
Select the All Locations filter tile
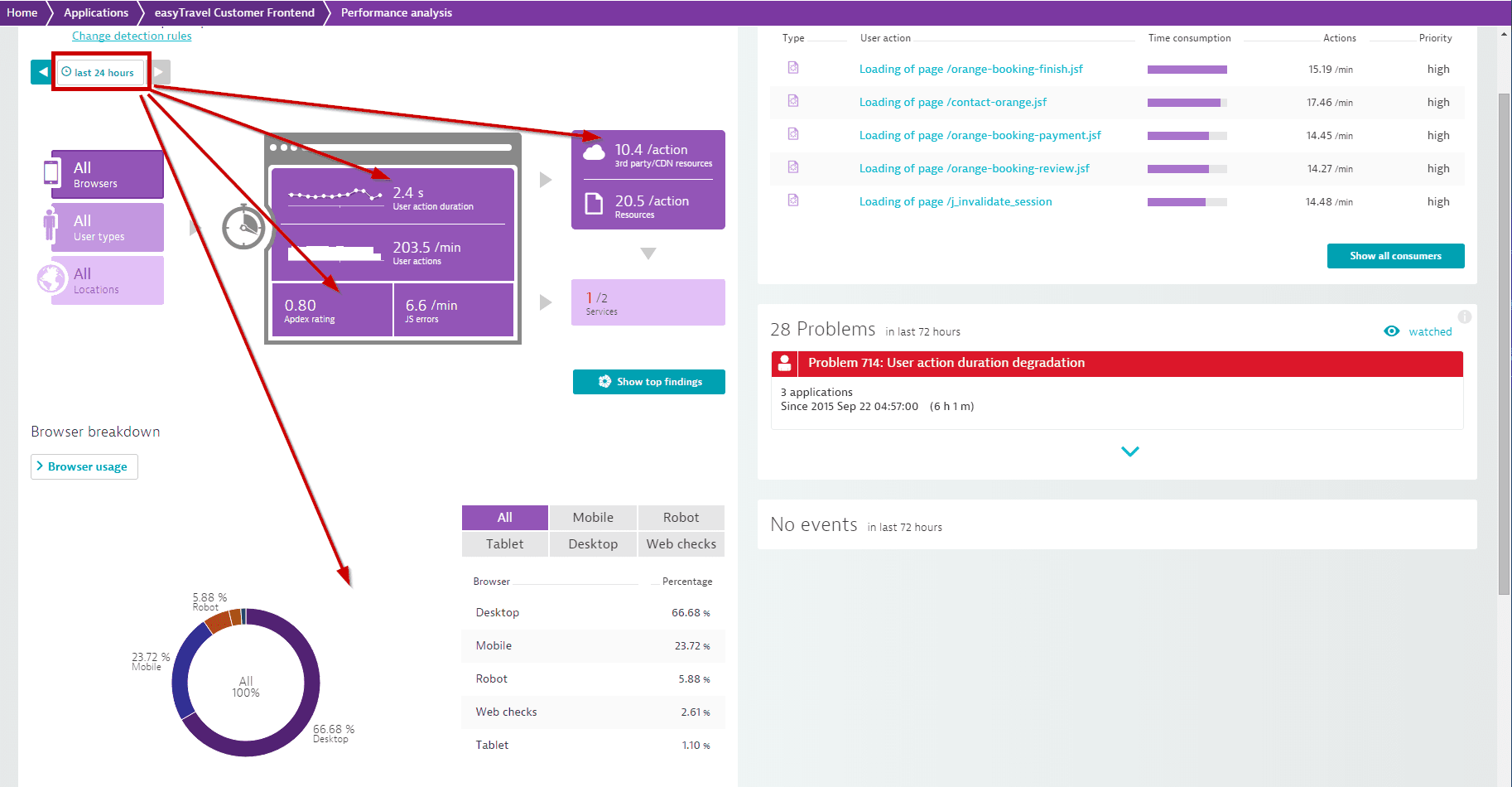[108, 280]
